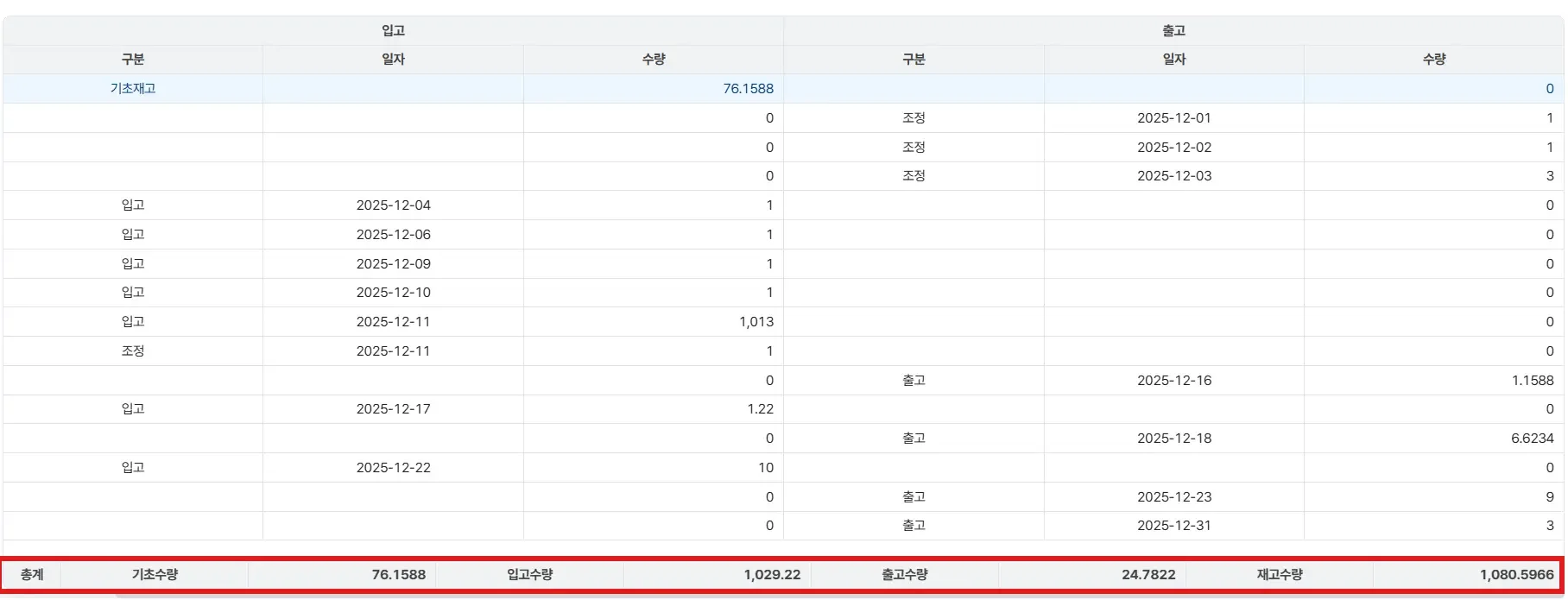The image size is (1568, 600).
Task: Select the 24.7822 출고수량 total
Action: coord(1148,575)
